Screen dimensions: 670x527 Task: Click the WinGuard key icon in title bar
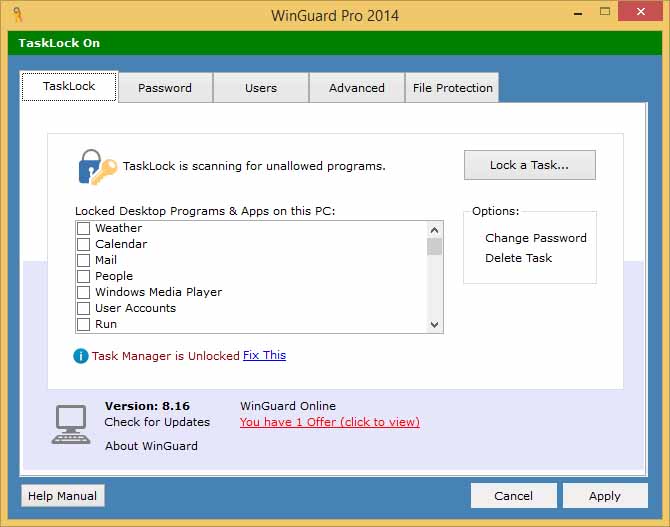click(x=18, y=14)
